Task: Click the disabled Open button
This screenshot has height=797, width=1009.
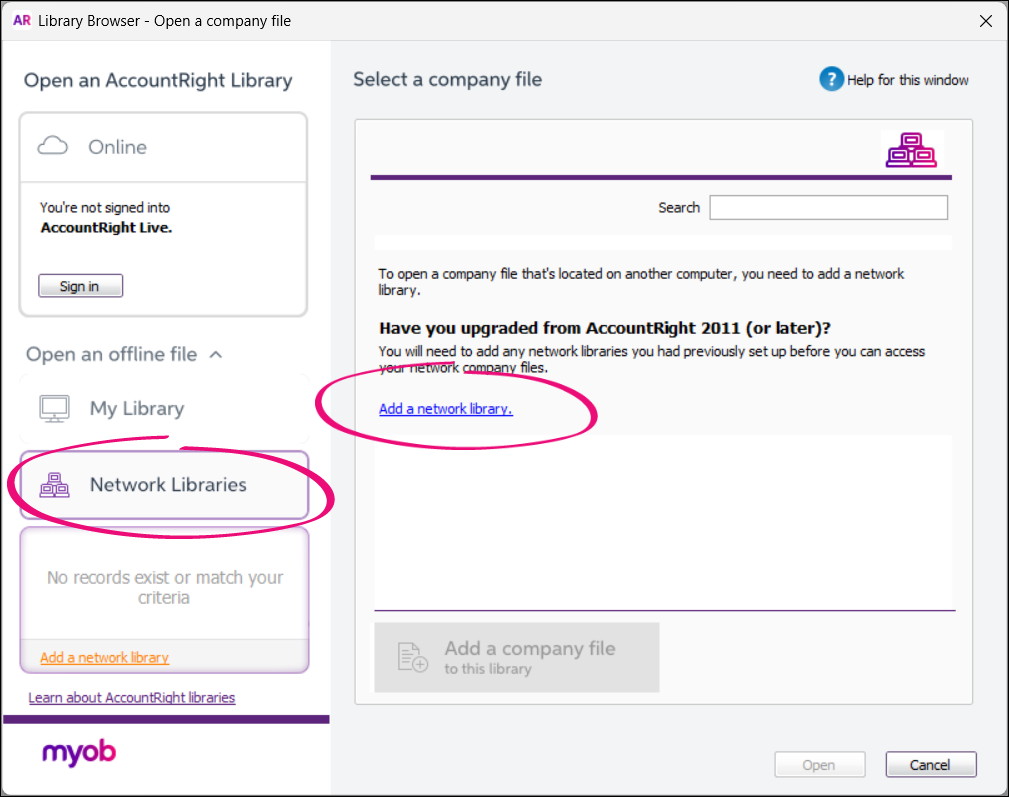Action: tap(819, 763)
